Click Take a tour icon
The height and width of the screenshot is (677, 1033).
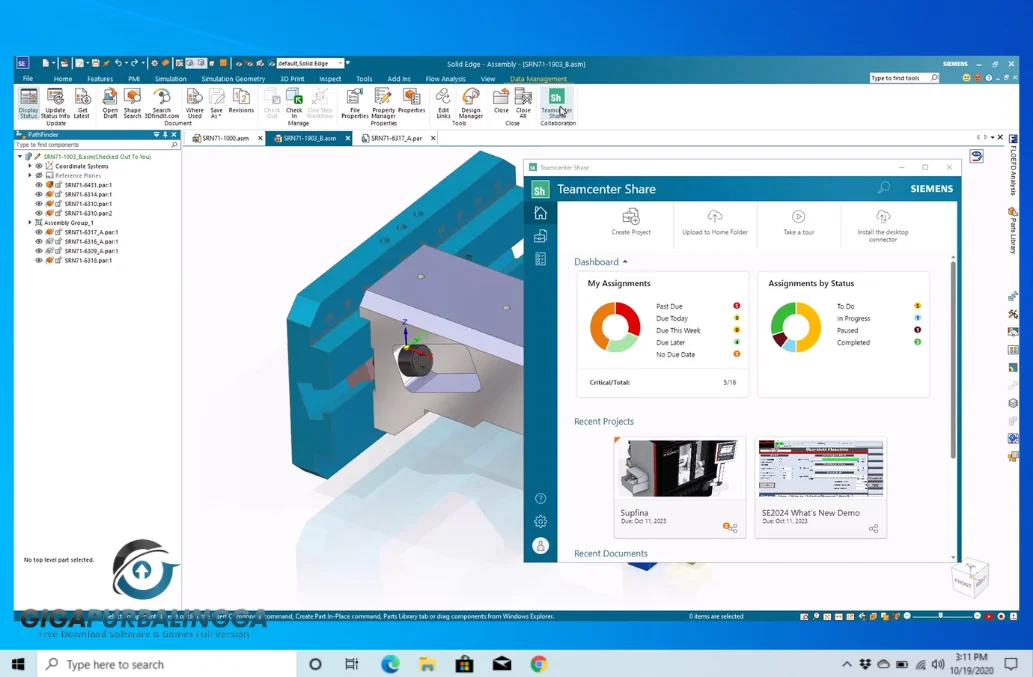point(798,222)
